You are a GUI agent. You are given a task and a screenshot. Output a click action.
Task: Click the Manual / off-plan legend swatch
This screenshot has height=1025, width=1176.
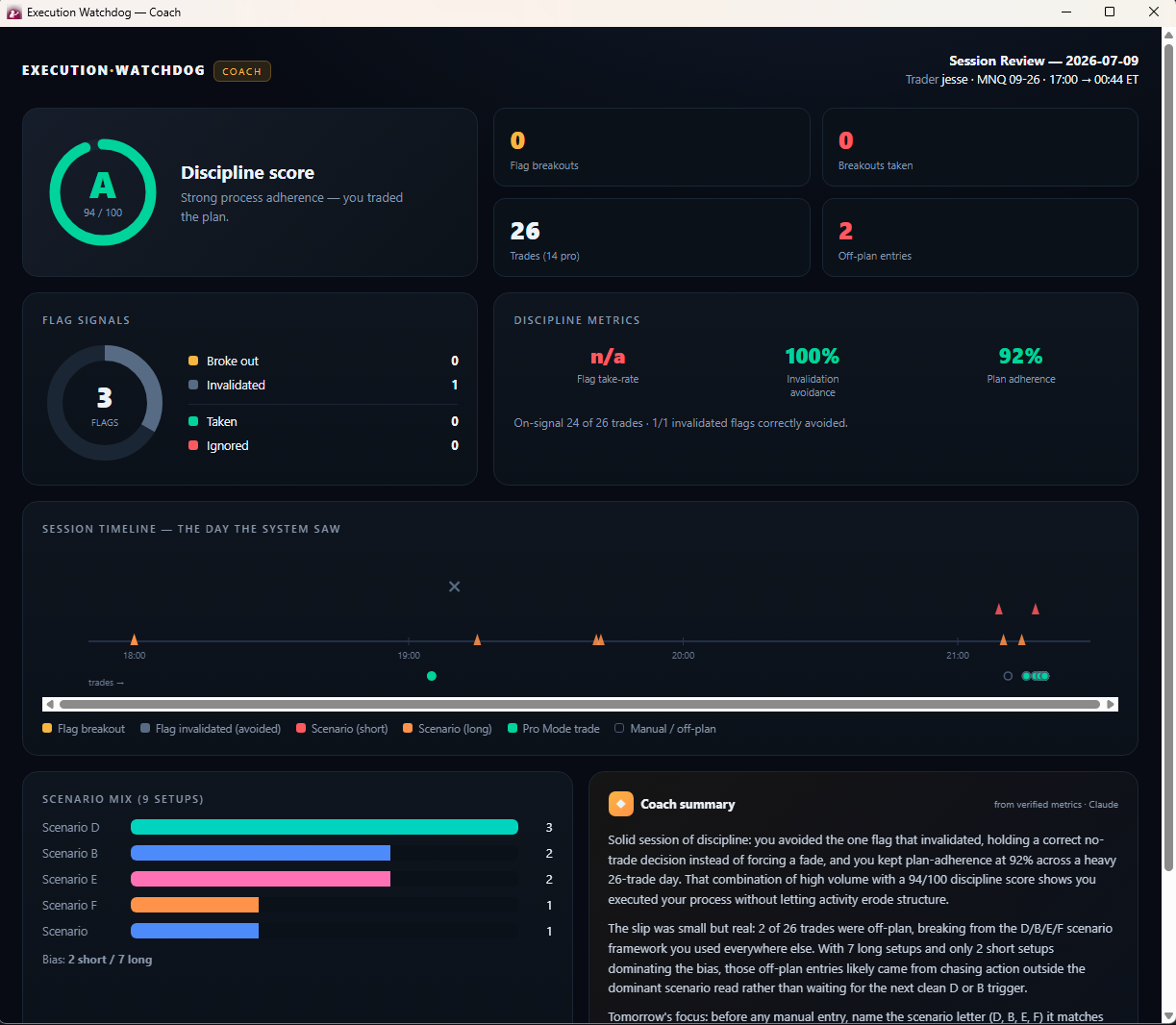[x=619, y=729]
